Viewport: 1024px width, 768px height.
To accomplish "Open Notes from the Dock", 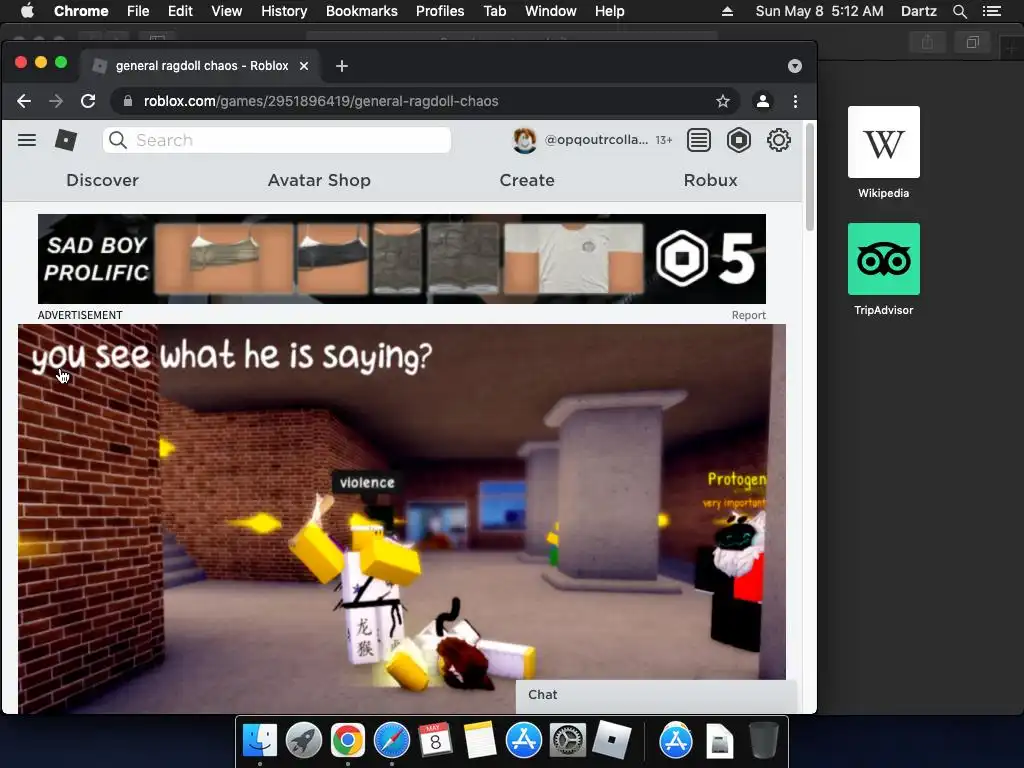I will (x=479, y=741).
